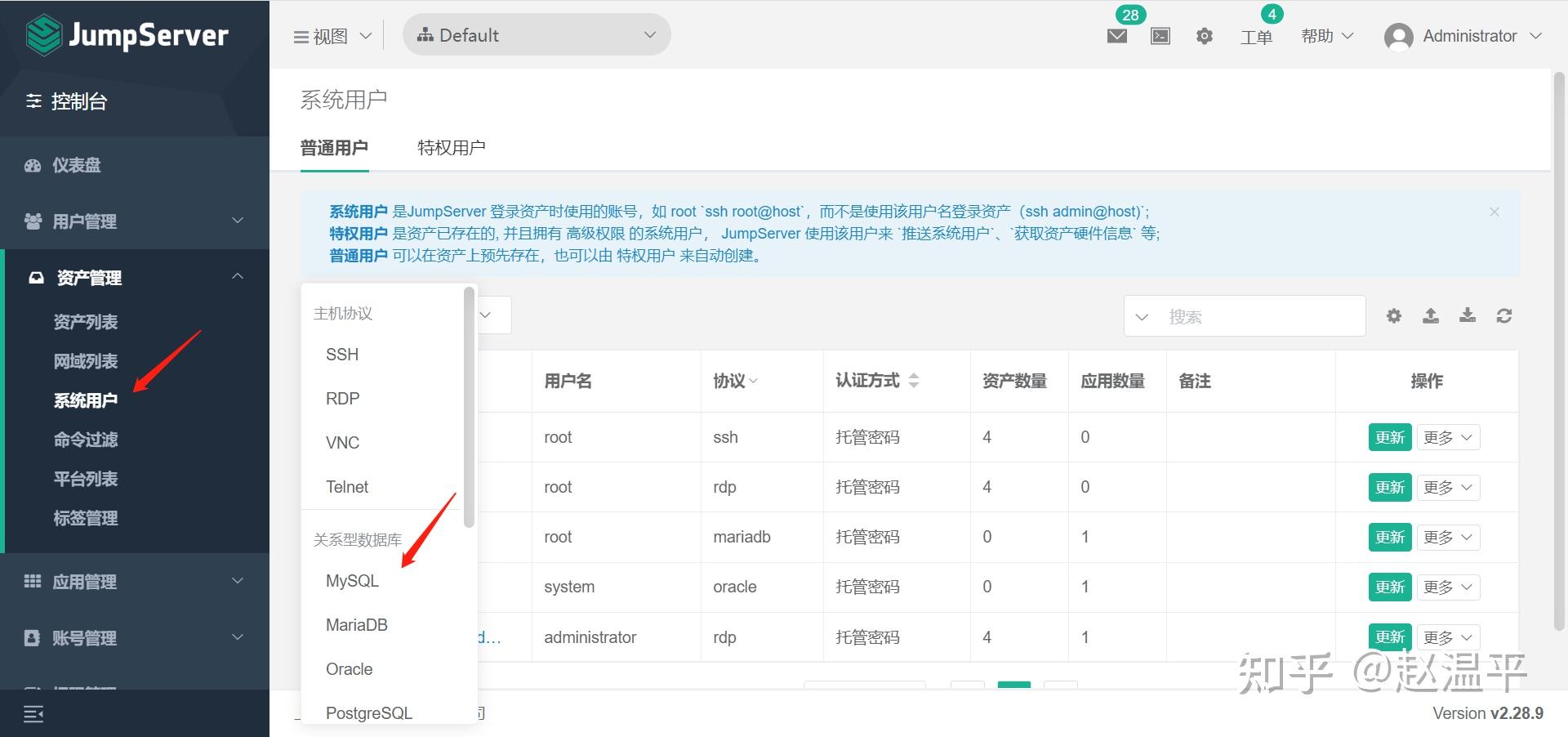Open the mail notifications icon showing 28

[1116, 36]
